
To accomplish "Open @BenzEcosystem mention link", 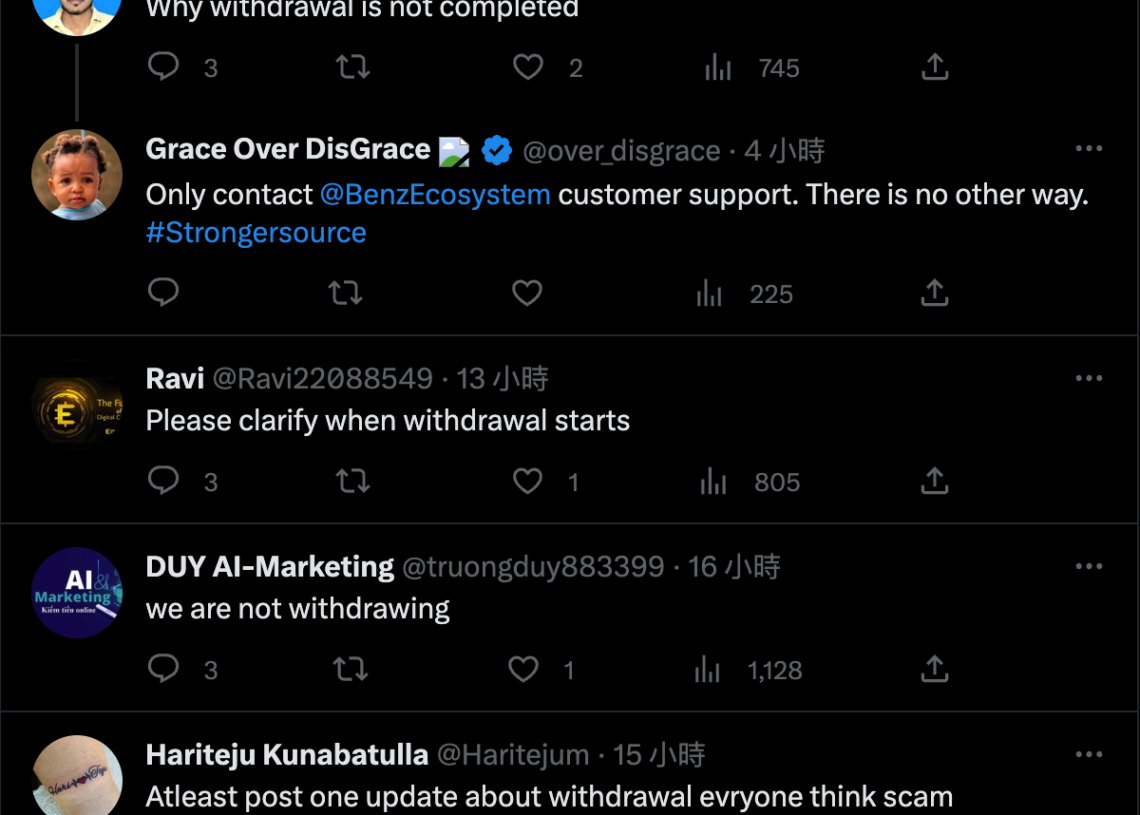I will (435, 194).
